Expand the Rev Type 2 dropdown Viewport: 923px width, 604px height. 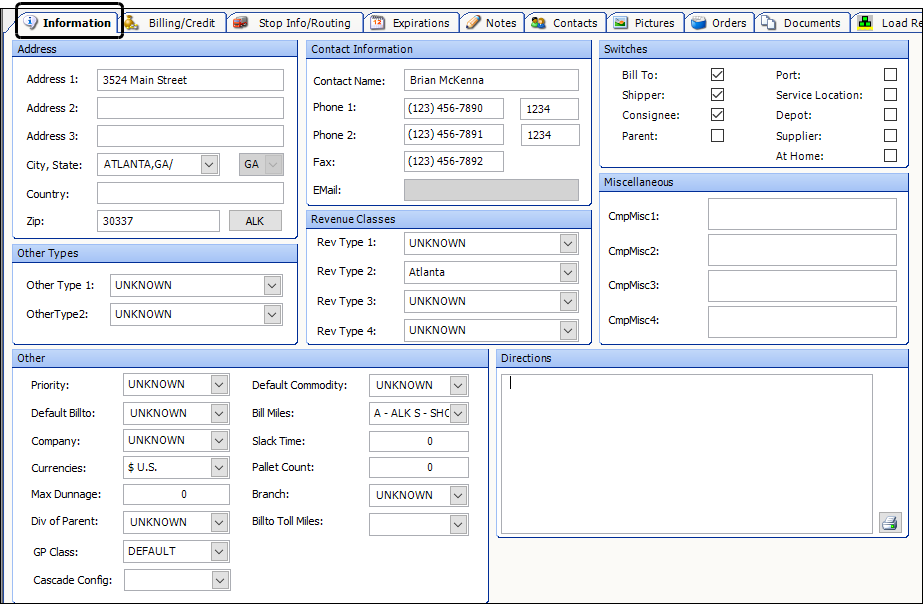[568, 272]
